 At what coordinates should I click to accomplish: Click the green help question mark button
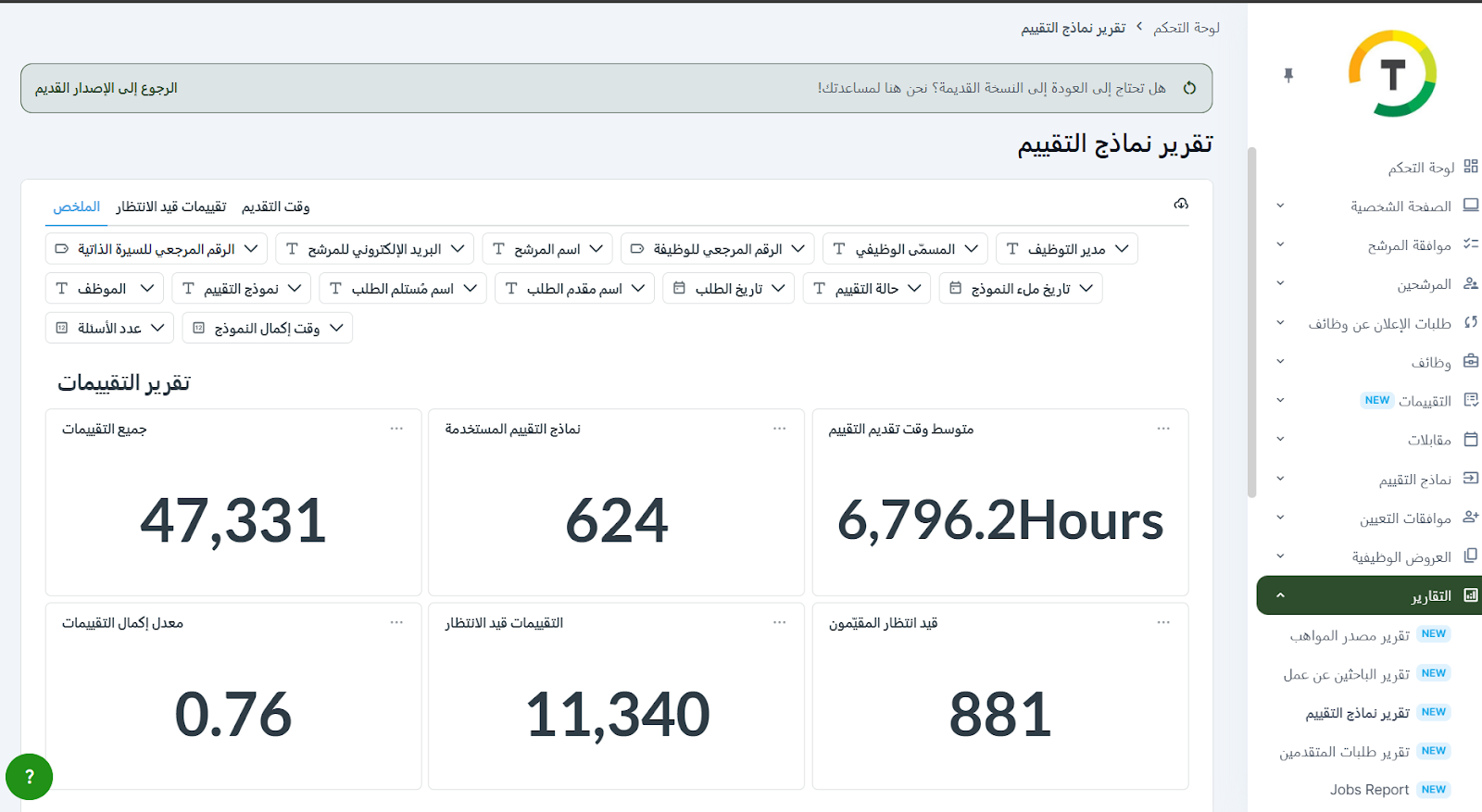(29, 777)
